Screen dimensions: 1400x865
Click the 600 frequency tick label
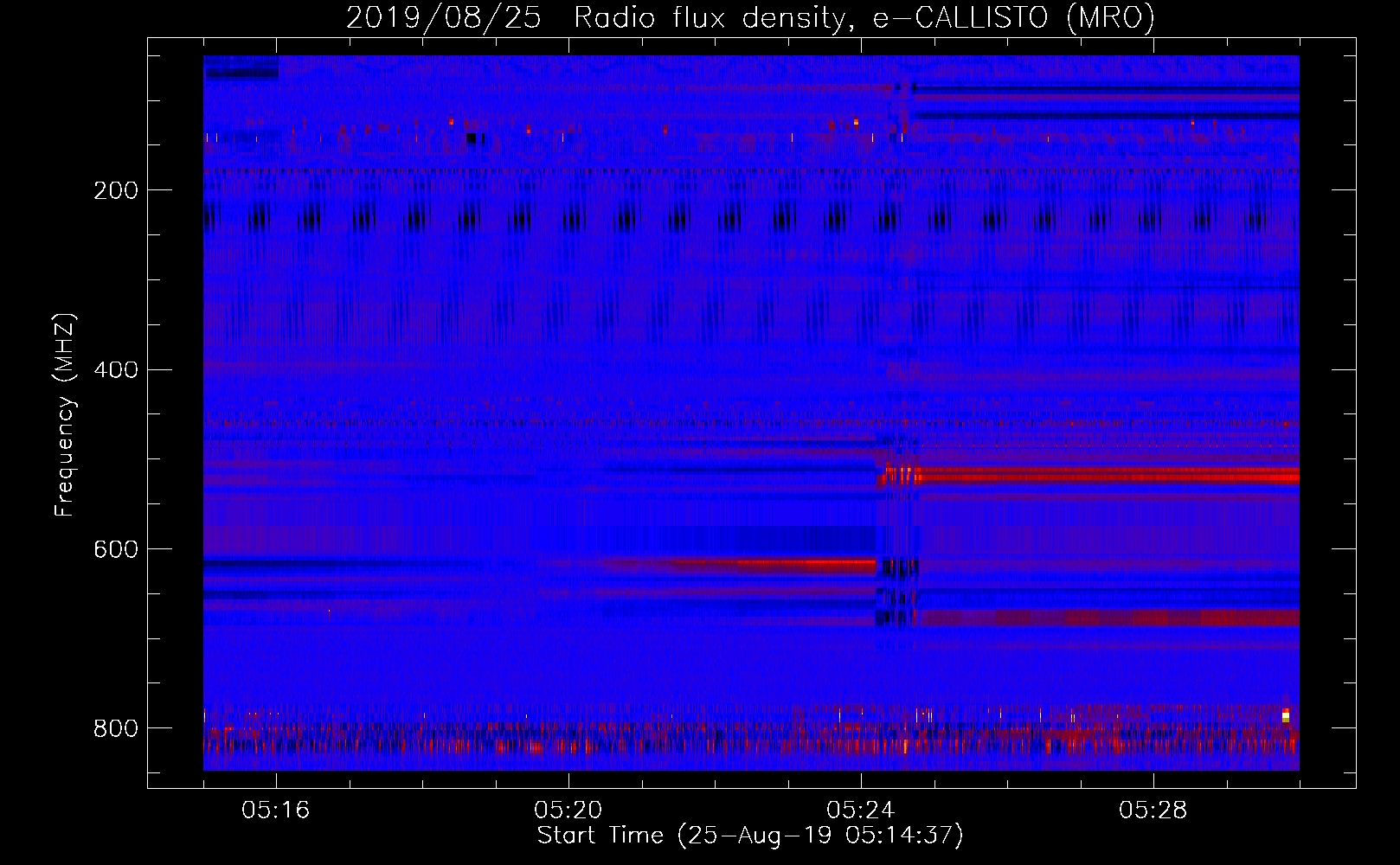point(116,550)
